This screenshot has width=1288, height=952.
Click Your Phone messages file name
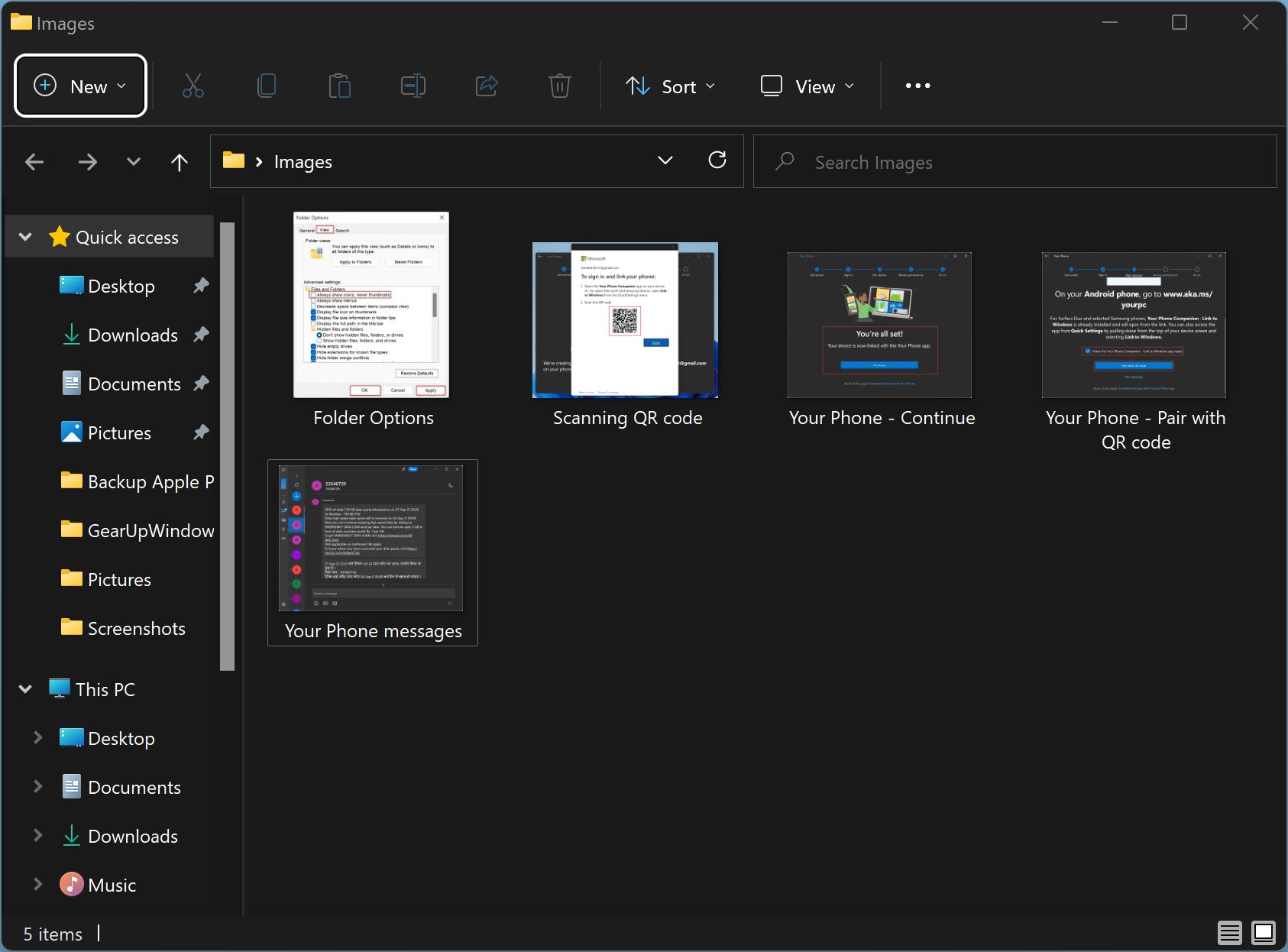click(x=374, y=631)
